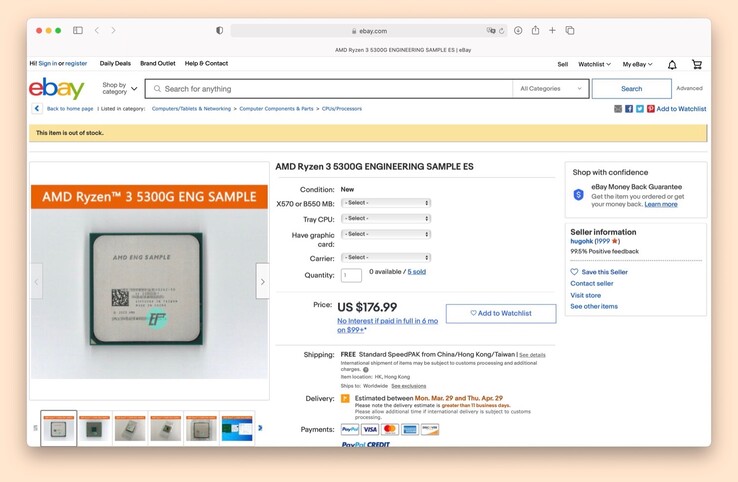This screenshot has width=738, height=482.
Task: Click the heart icon beside Save this Seller
Action: 574,272
